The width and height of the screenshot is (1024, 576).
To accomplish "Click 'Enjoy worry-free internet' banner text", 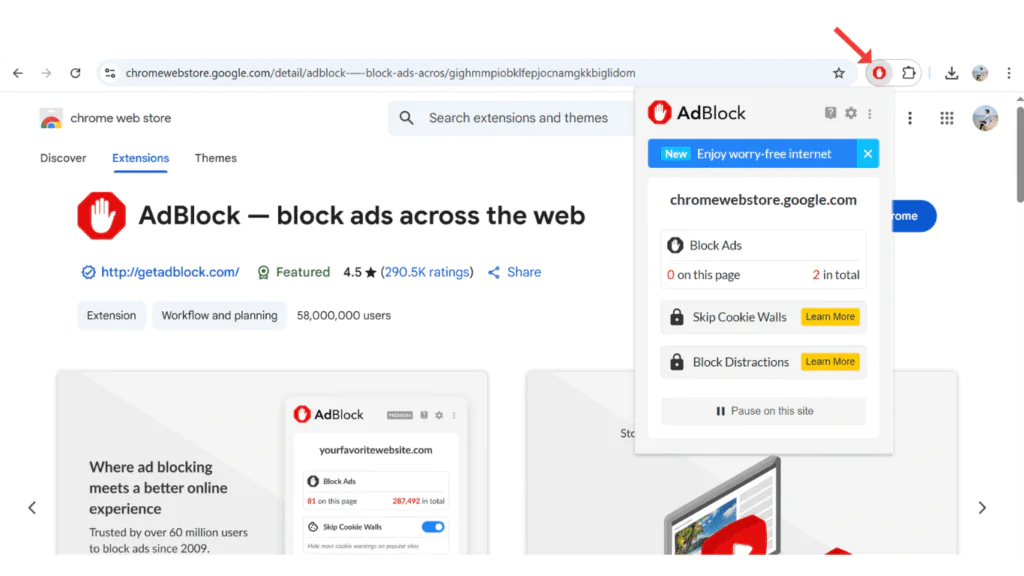I will 763,154.
